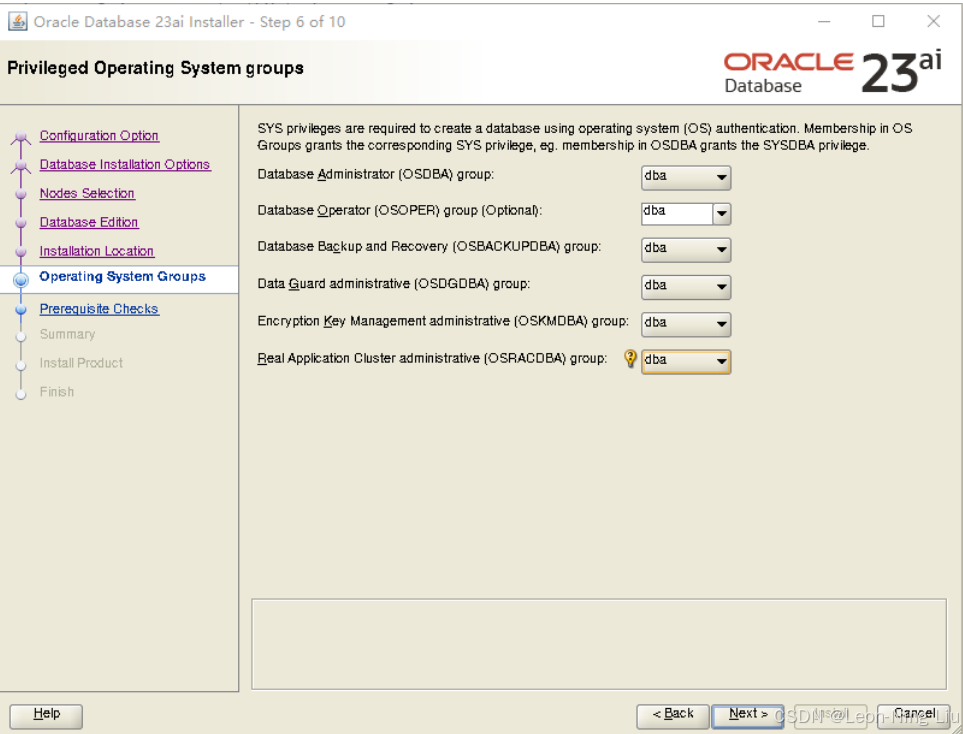Click the Cancel button
Screen dimensions: 963x734
click(x=914, y=716)
